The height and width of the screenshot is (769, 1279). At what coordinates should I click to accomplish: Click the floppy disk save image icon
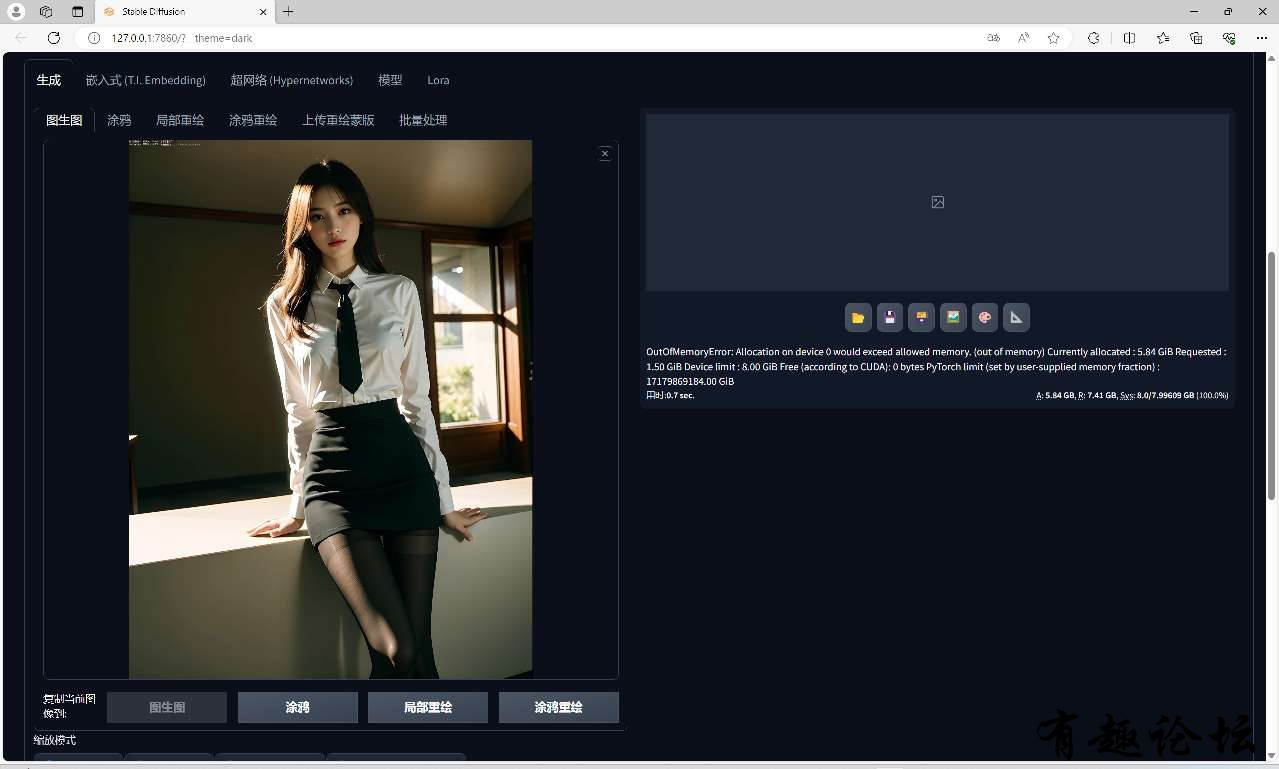tap(890, 318)
